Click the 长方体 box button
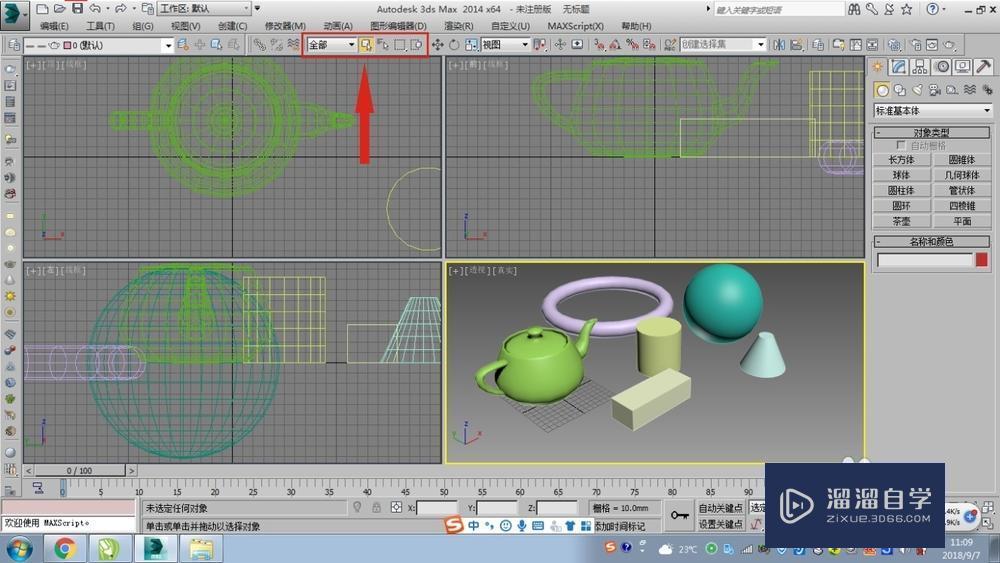Viewport: 1000px width, 563px height. pos(901,160)
